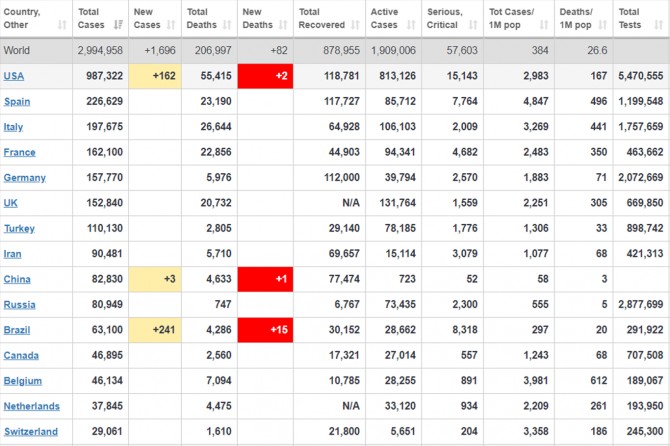670x446 pixels.
Task: Click sort arrows in New Cases header
Action: point(173,24)
